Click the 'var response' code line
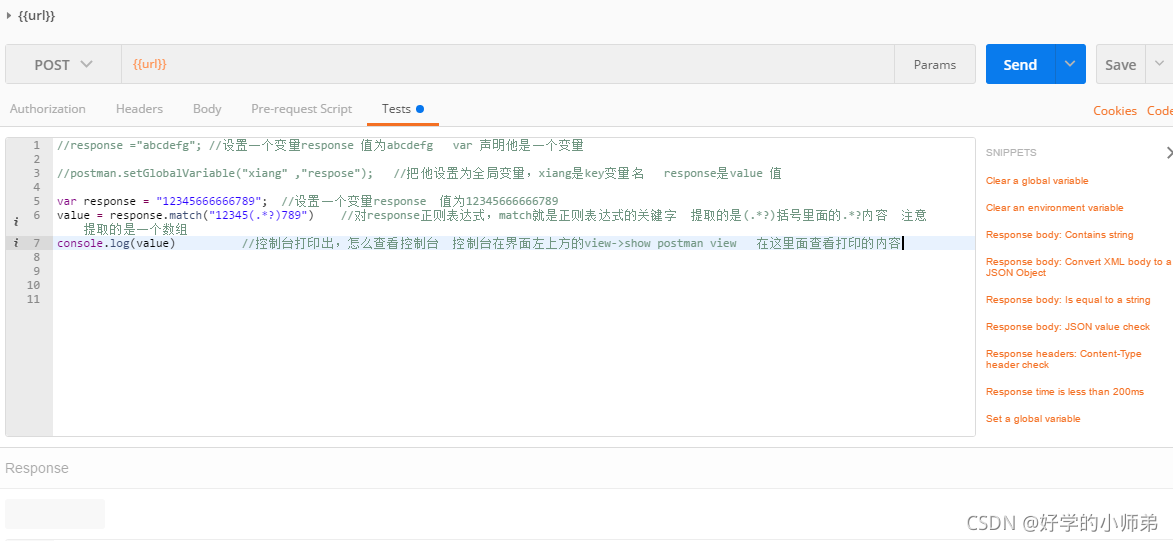1173x541 pixels. click(307, 201)
